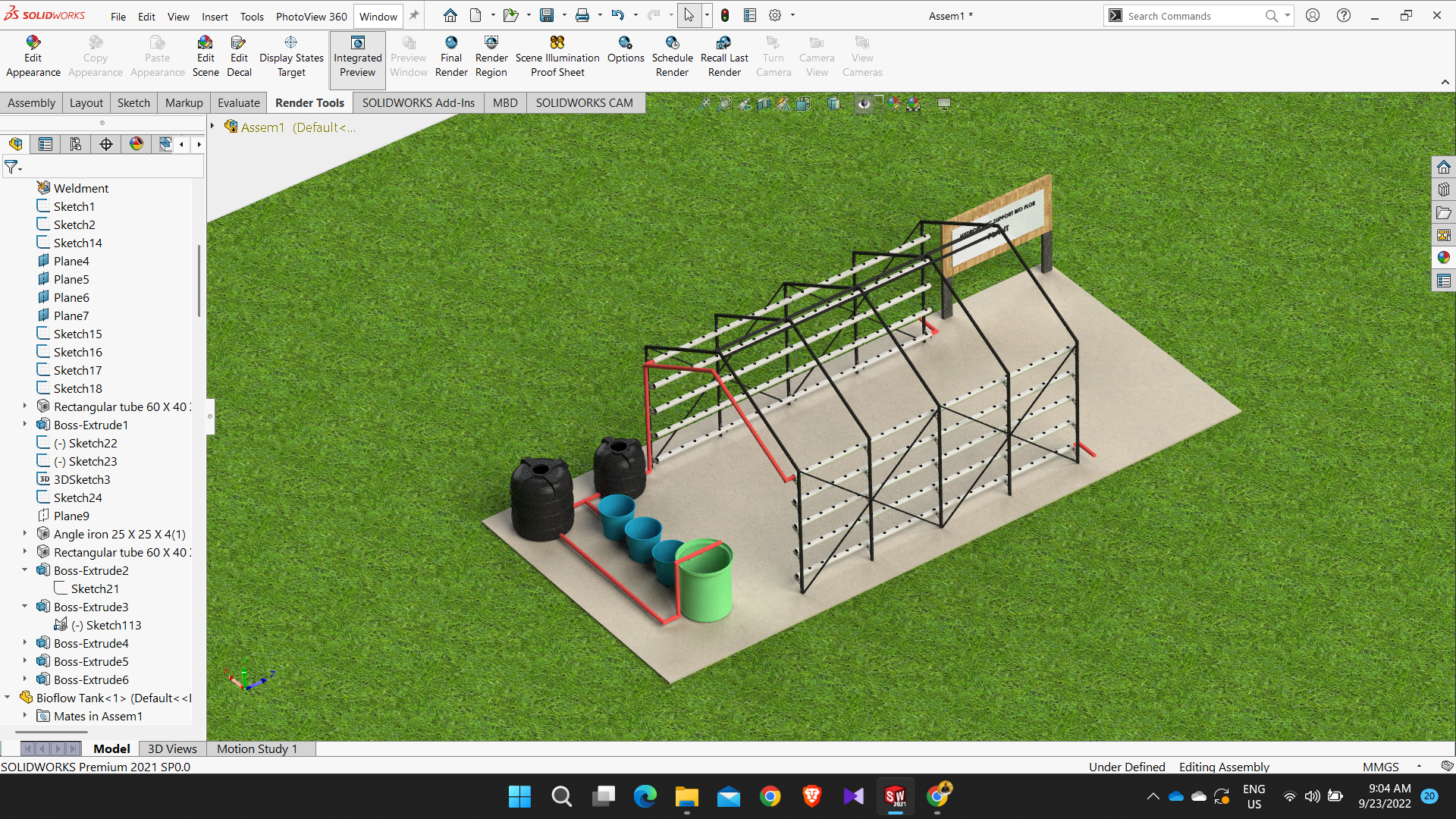
Task: Open PropertyManager tab in left panel
Action: (45, 144)
